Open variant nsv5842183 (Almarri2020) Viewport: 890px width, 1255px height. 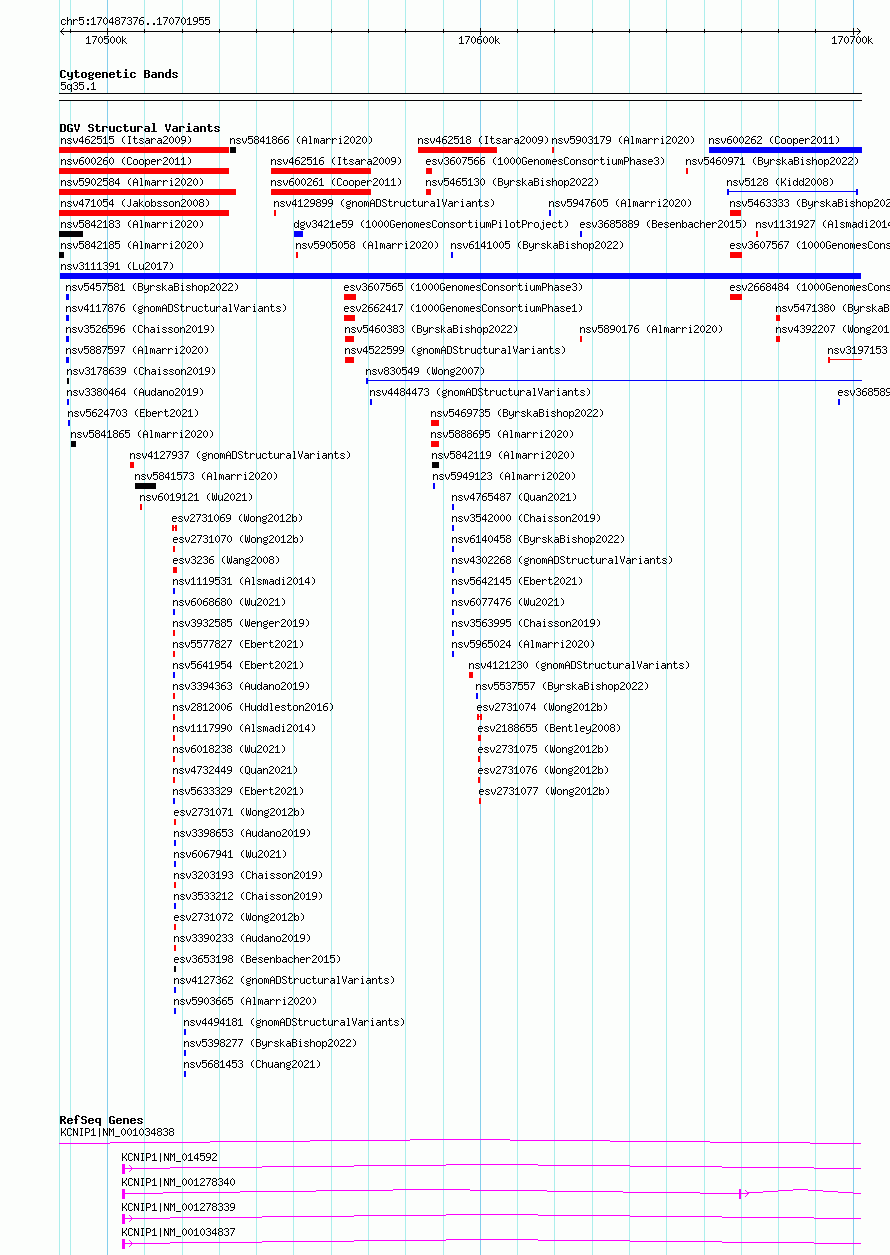coord(131,224)
